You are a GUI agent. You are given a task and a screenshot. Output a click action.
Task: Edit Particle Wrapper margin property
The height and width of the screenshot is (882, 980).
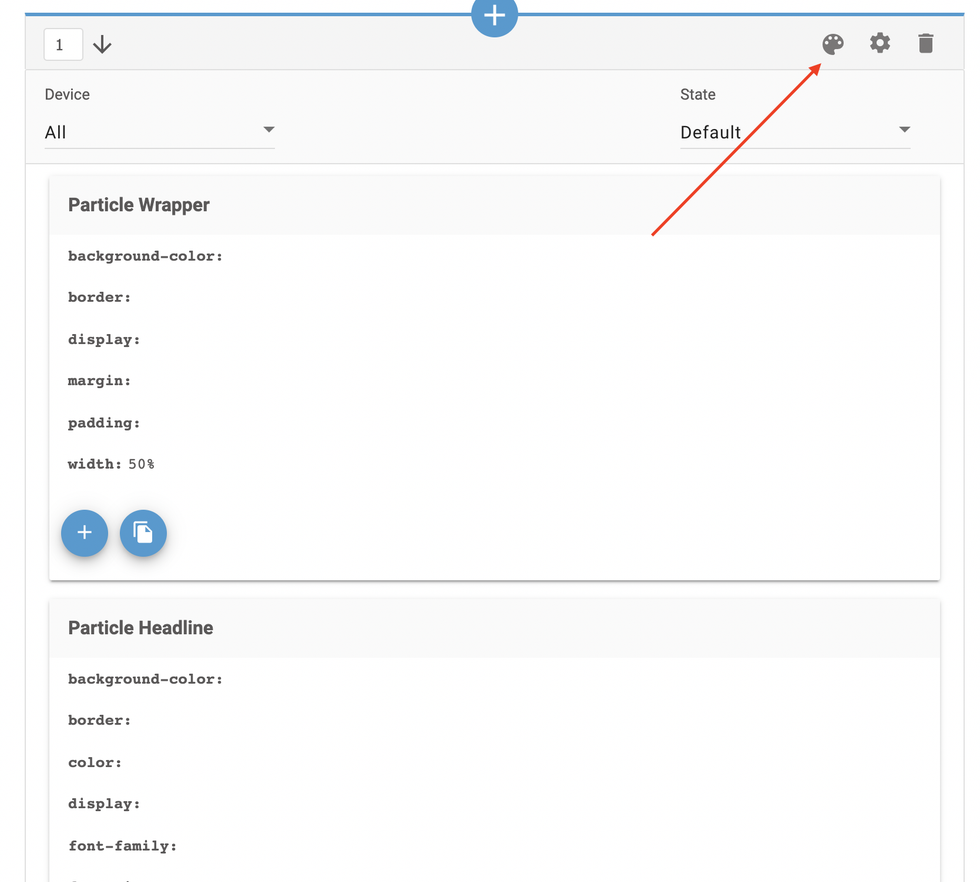click(100, 381)
